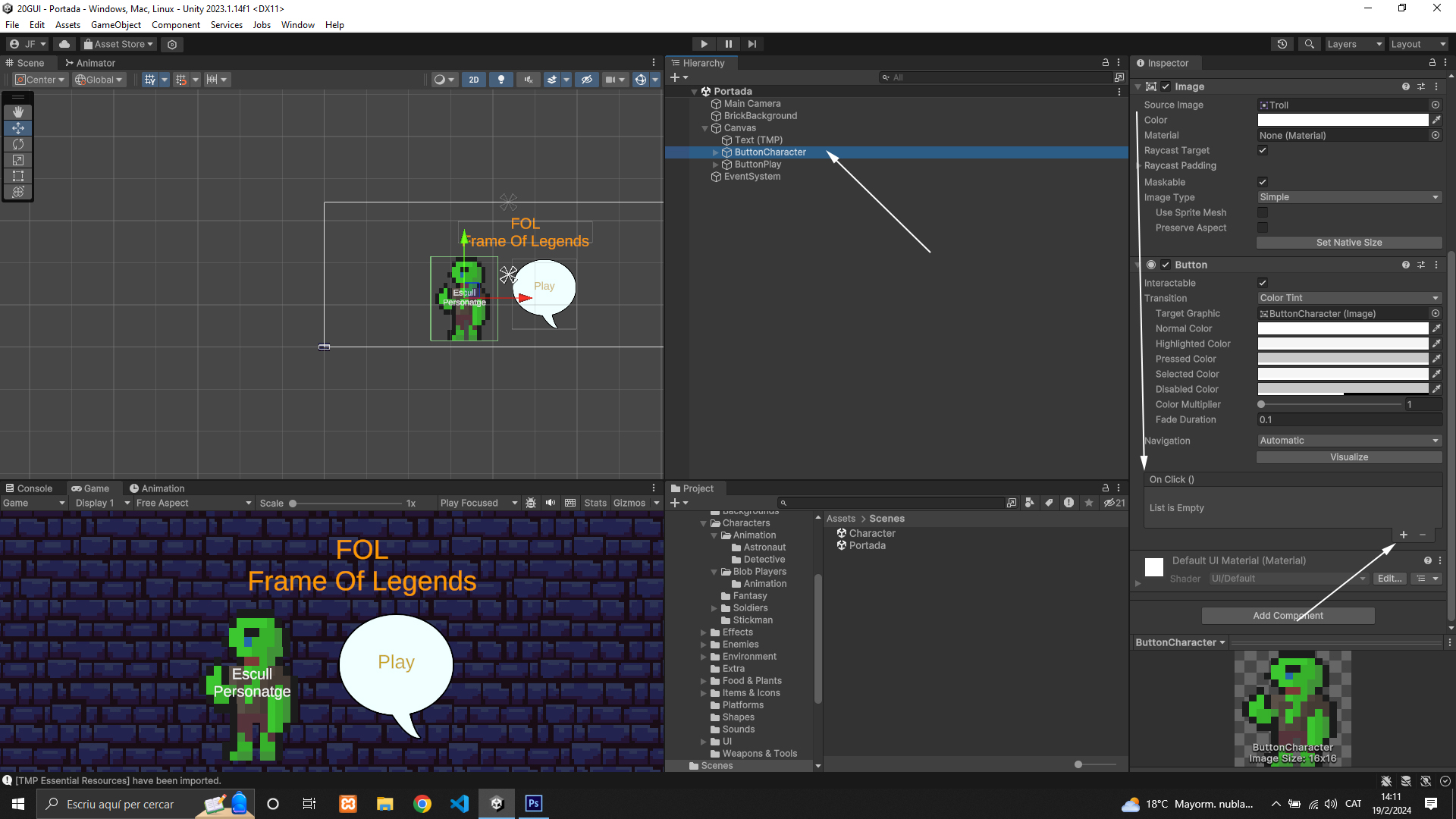This screenshot has width=1456, height=819.
Task: Open the Undo History icon
Action: pyautogui.click(x=1282, y=44)
